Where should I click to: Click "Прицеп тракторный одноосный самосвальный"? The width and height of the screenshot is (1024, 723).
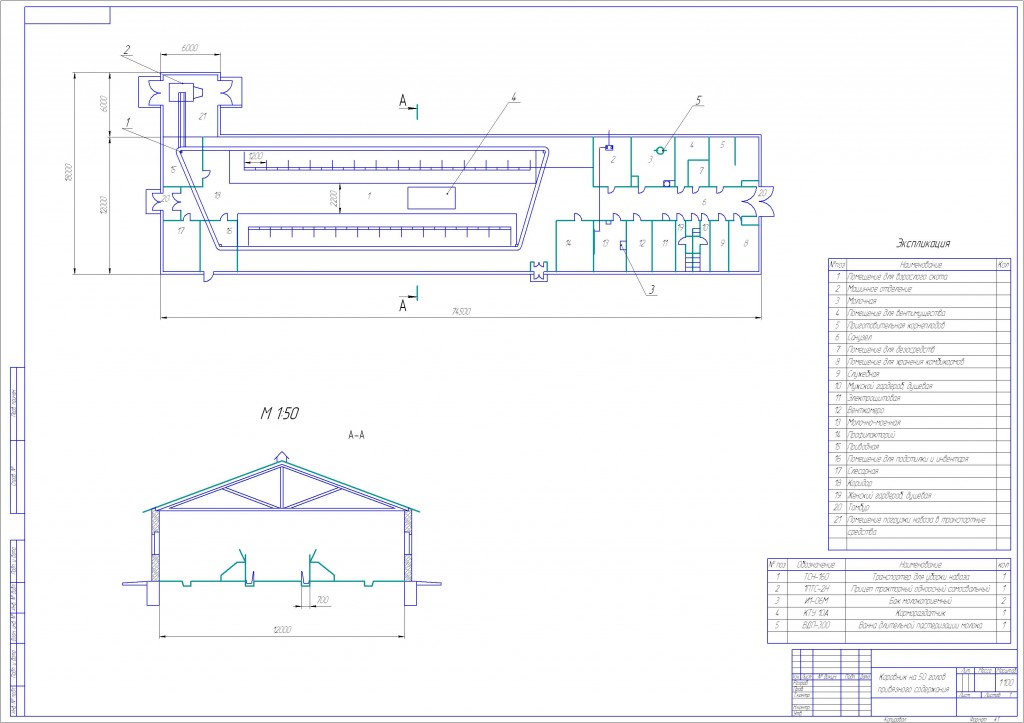point(921,589)
